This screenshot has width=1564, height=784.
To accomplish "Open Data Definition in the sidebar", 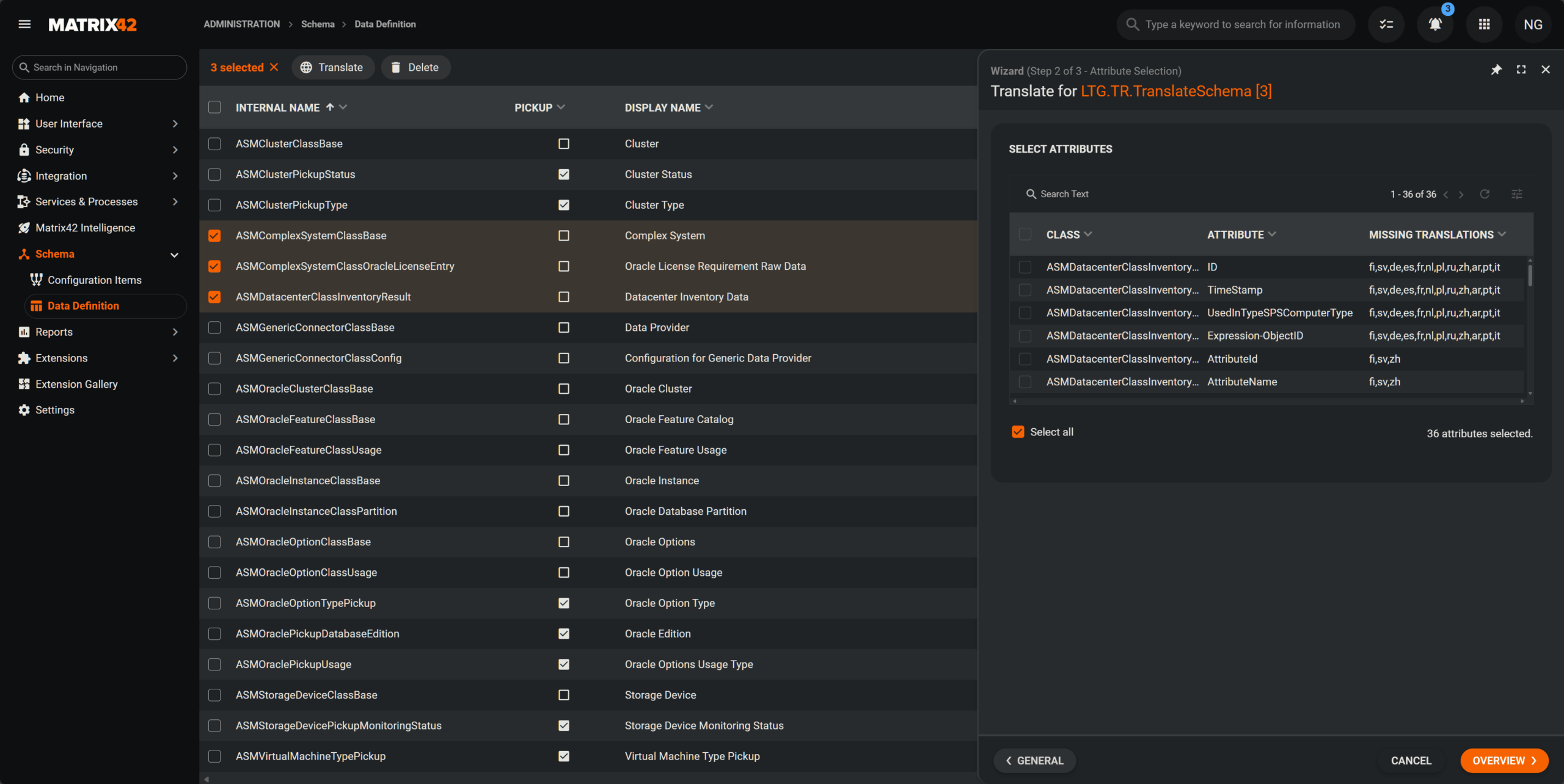I will pos(106,306).
